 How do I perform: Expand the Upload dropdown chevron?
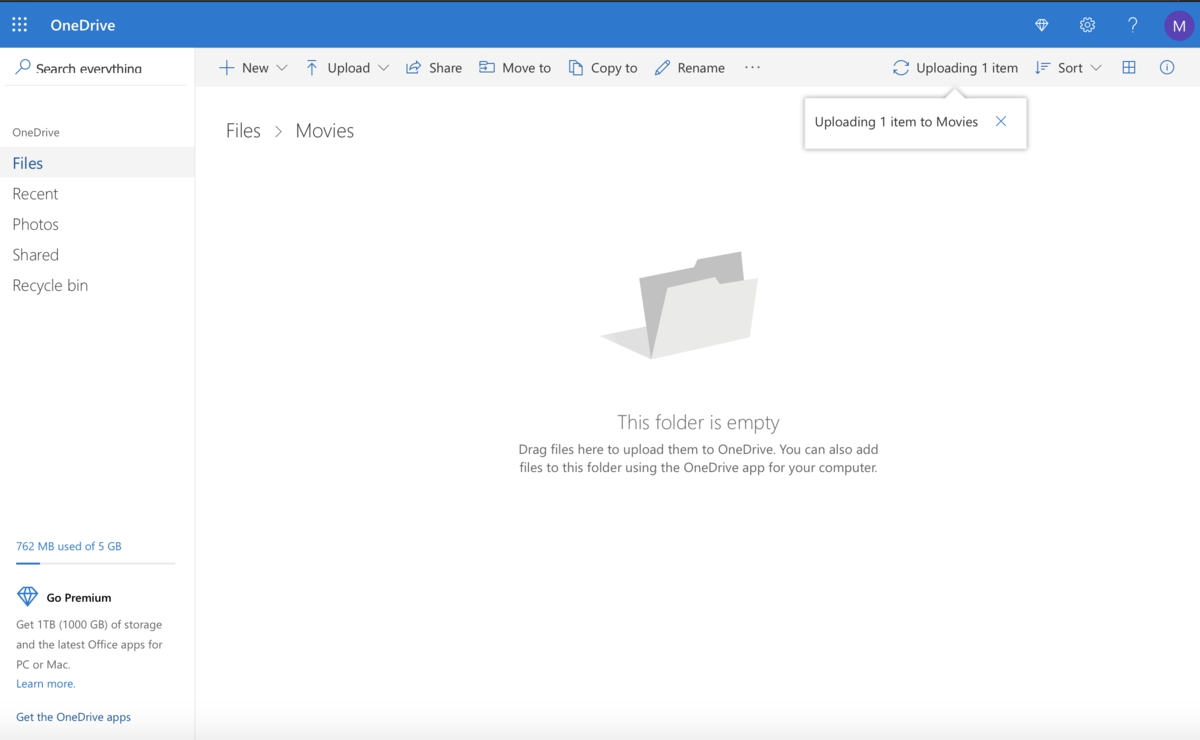coord(383,68)
